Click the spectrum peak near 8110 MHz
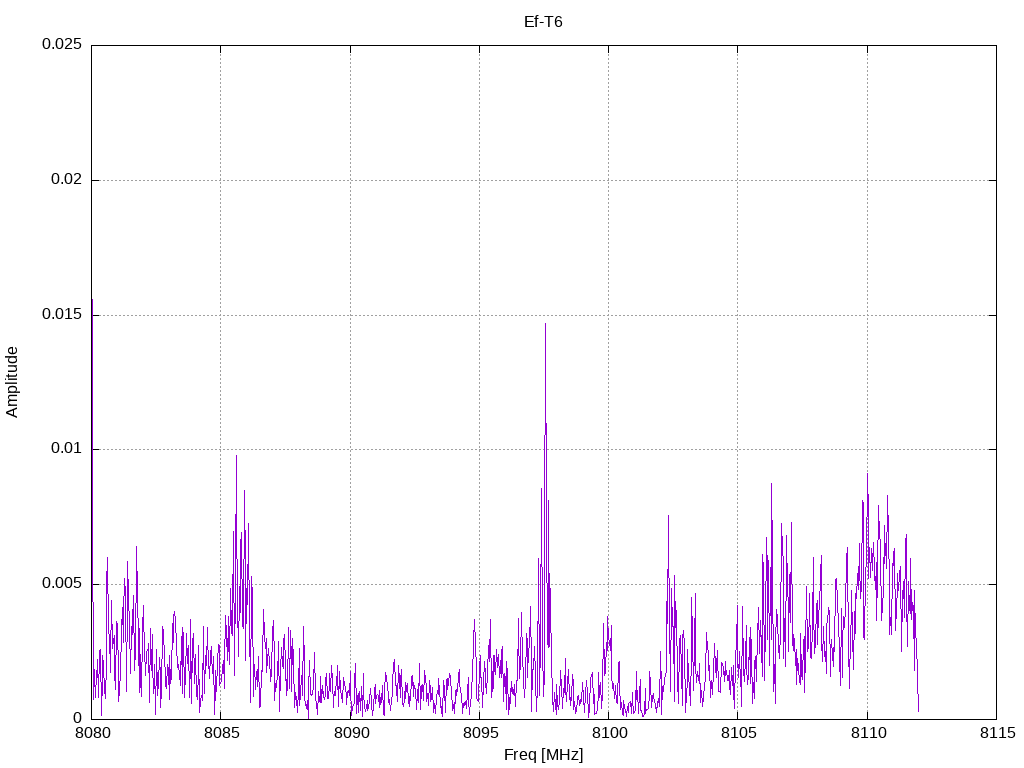 coord(867,474)
